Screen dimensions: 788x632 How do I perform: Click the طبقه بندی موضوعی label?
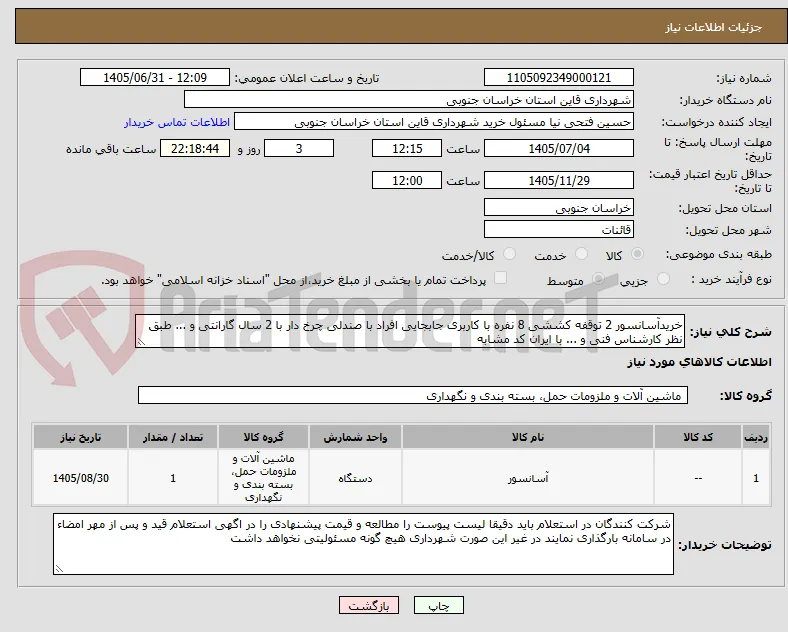point(719,255)
